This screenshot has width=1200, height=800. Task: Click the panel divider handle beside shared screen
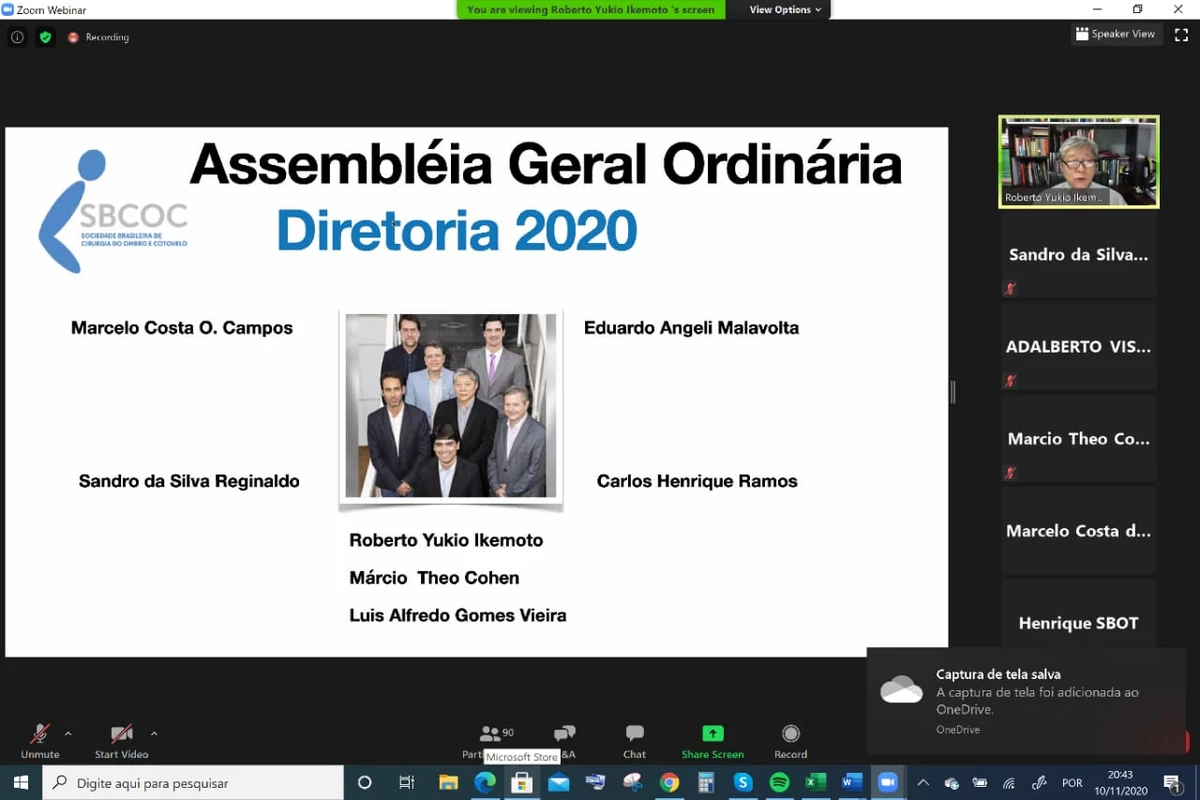click(953, 392)
